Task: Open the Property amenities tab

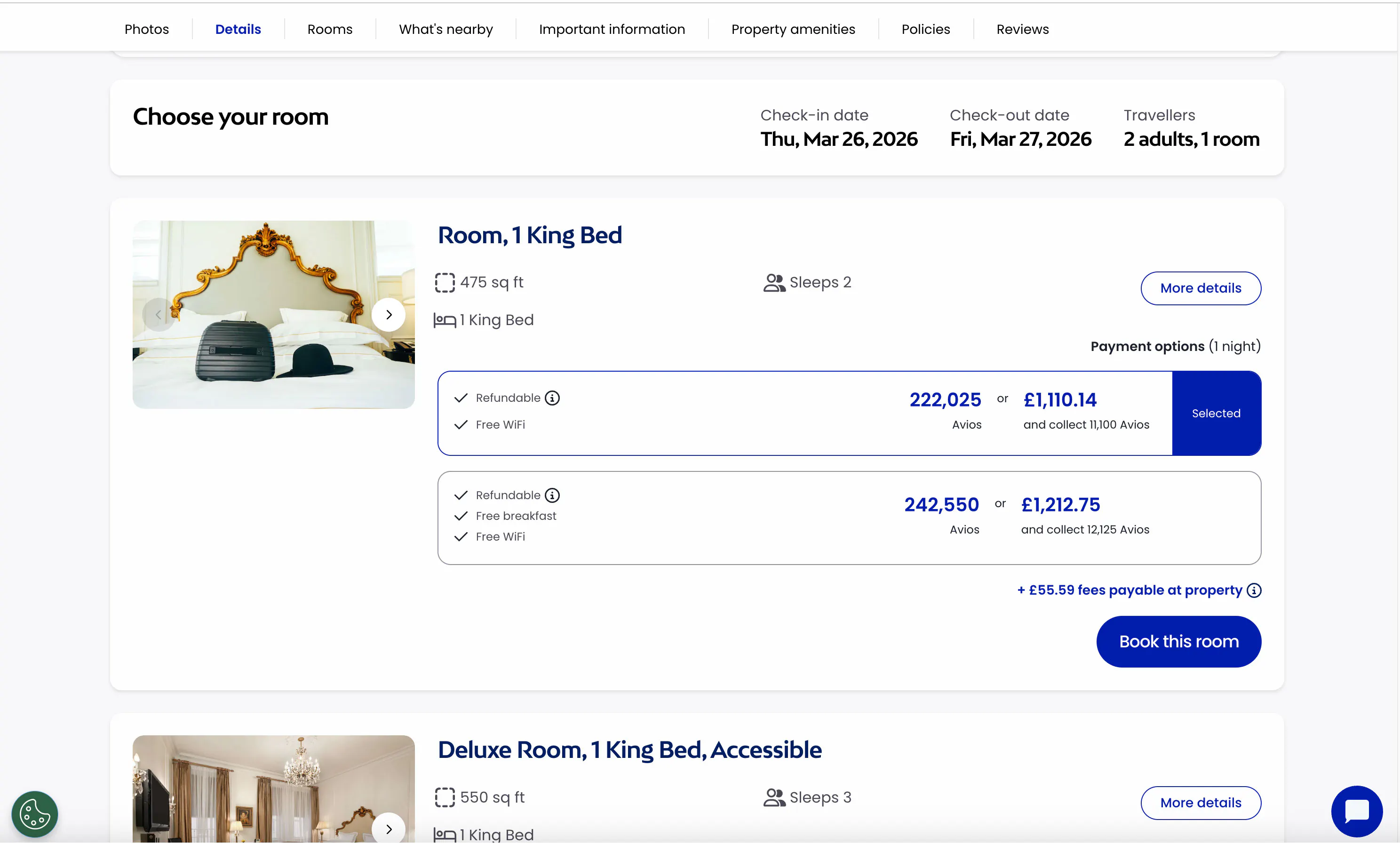Action: [793, 29]
